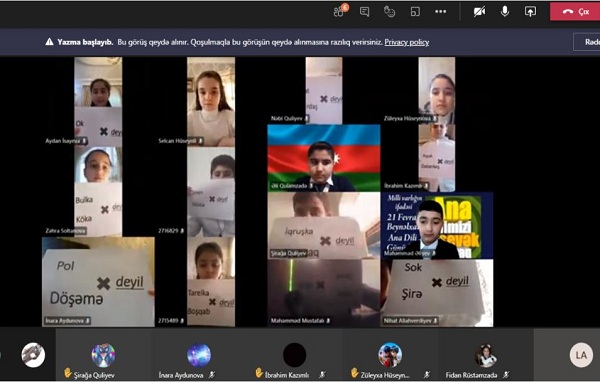This screenshot has height=382, width=600.
Task: Toggle the share content tray
Action: (530, 12)
